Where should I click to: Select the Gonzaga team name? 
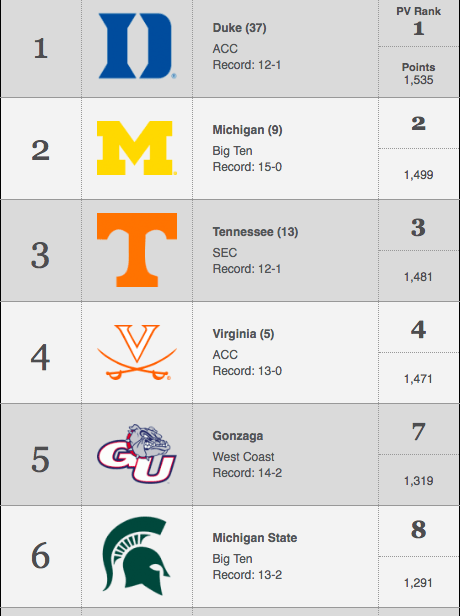pos(238,436)
